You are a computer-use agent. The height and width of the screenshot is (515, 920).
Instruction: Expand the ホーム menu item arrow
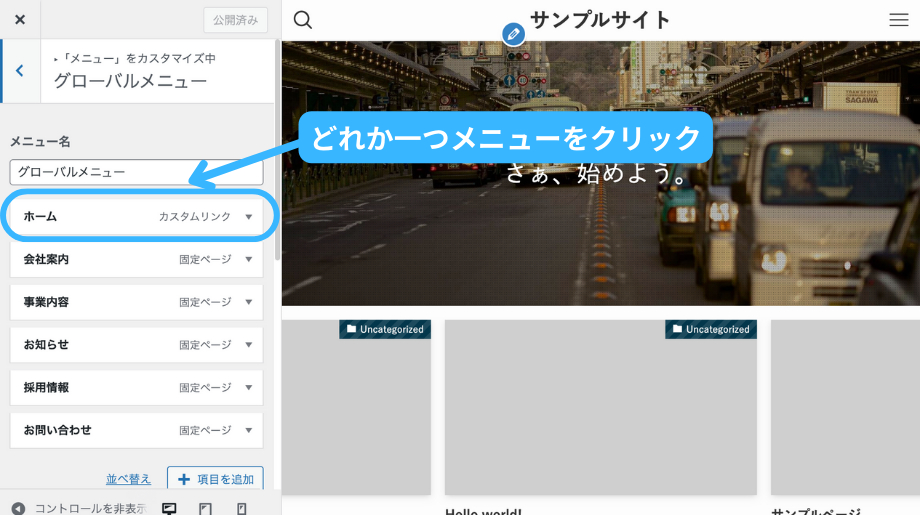(x=249, y=217)
